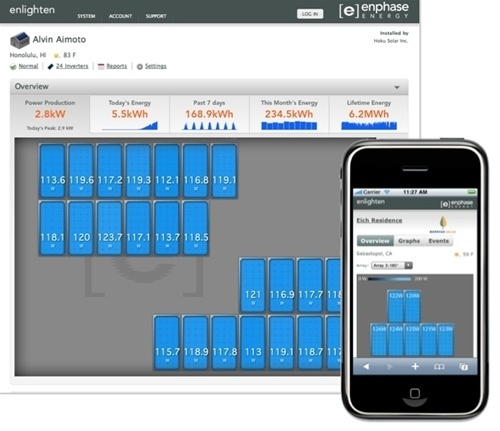This screenshot has height=431, width=500.
Task: Click the Reports calendar icon
Action: [101, 67]
